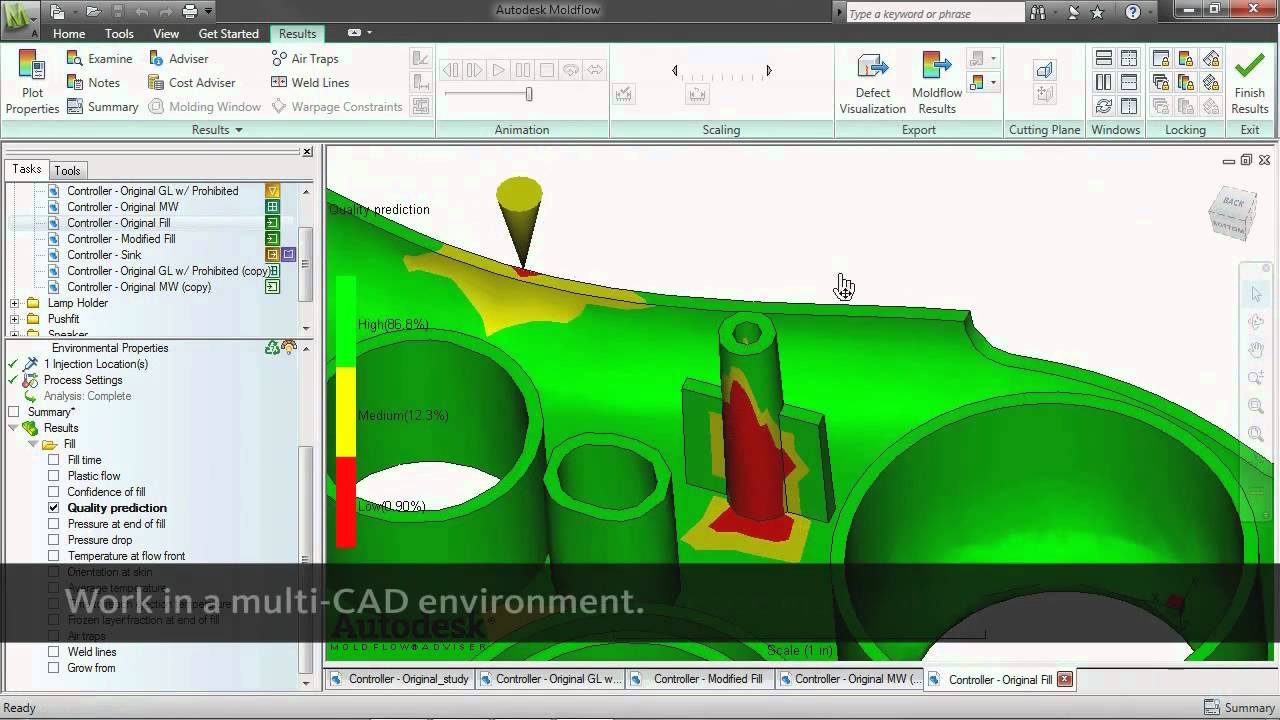Check the Pressure drop result
The height and width of the screenshot is (720, 1280).
tap(54, 540)
